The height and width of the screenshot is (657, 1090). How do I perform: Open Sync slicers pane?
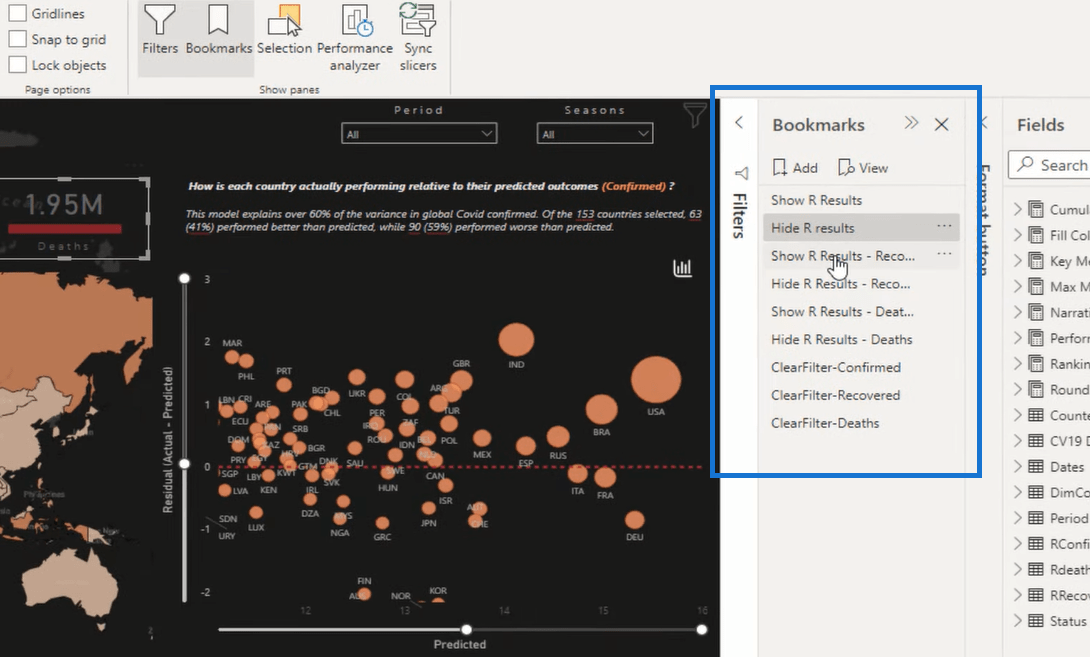(418, 38)
